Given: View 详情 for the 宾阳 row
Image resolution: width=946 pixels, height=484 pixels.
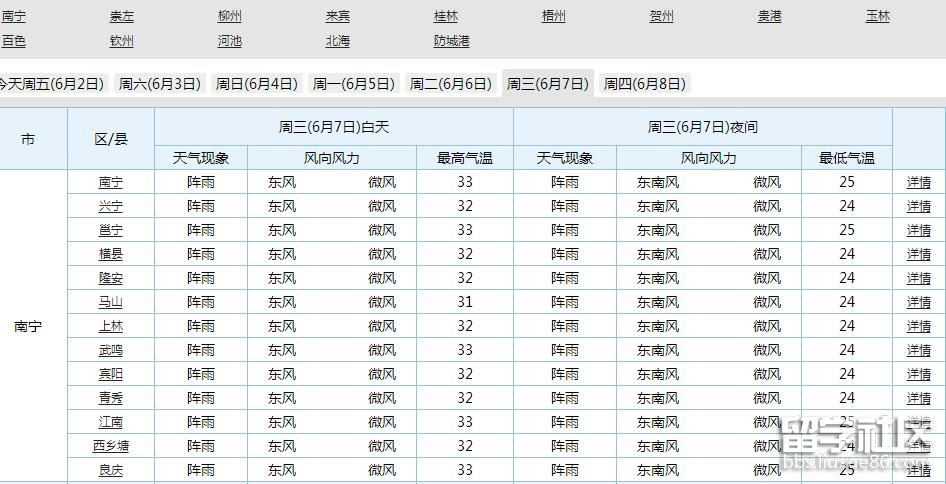Looking at the screenshot, I should pos(918,374).
